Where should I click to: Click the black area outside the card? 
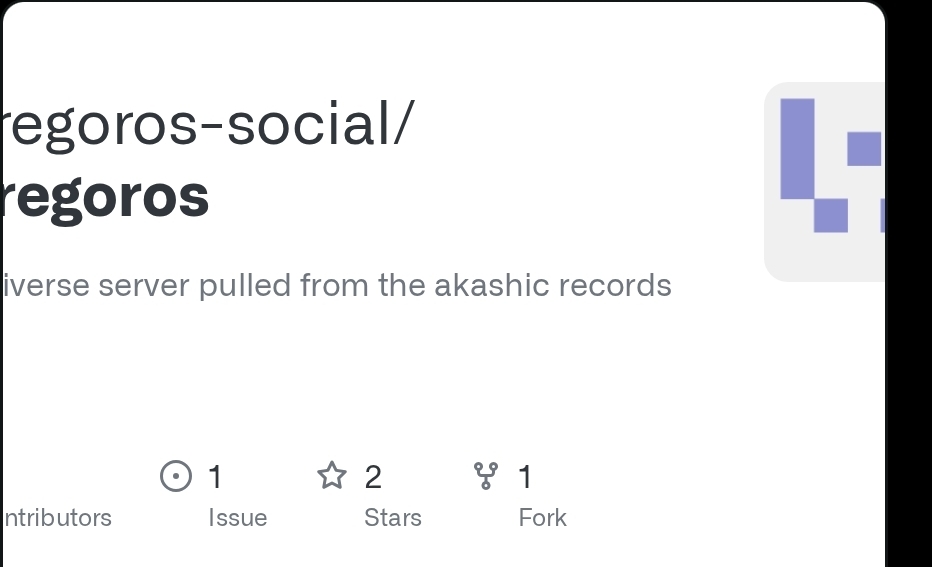[909, 300]
